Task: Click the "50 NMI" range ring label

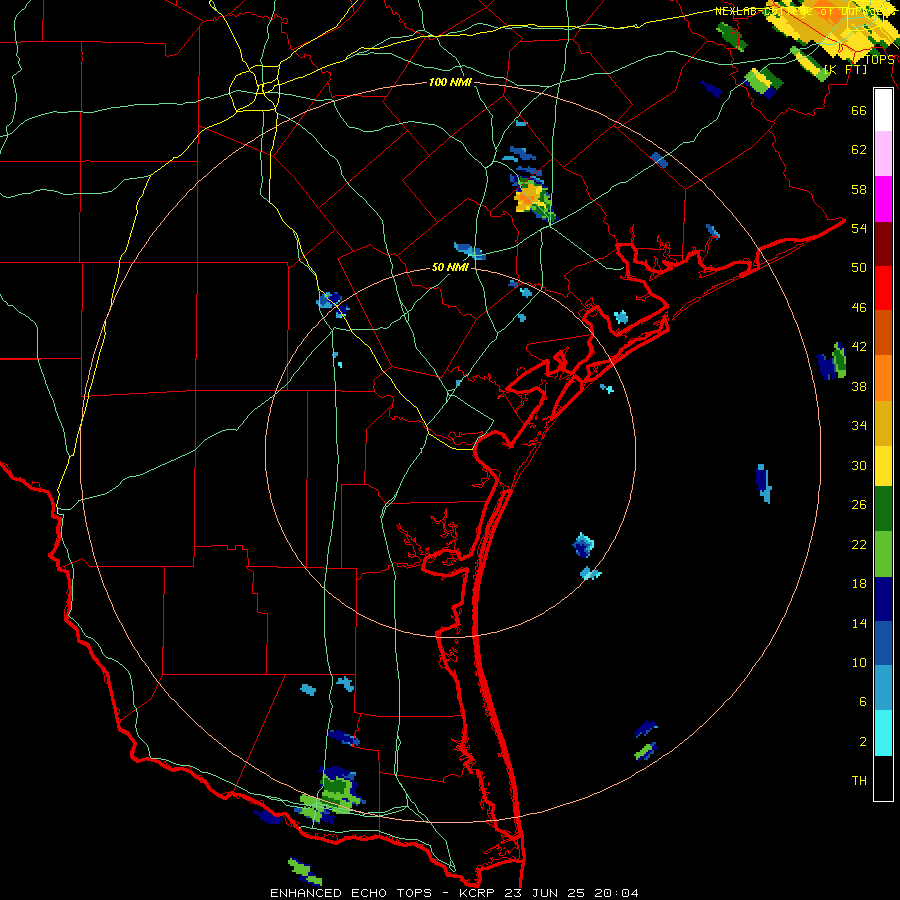Action: pyautogui.click(x=450, y=267)
